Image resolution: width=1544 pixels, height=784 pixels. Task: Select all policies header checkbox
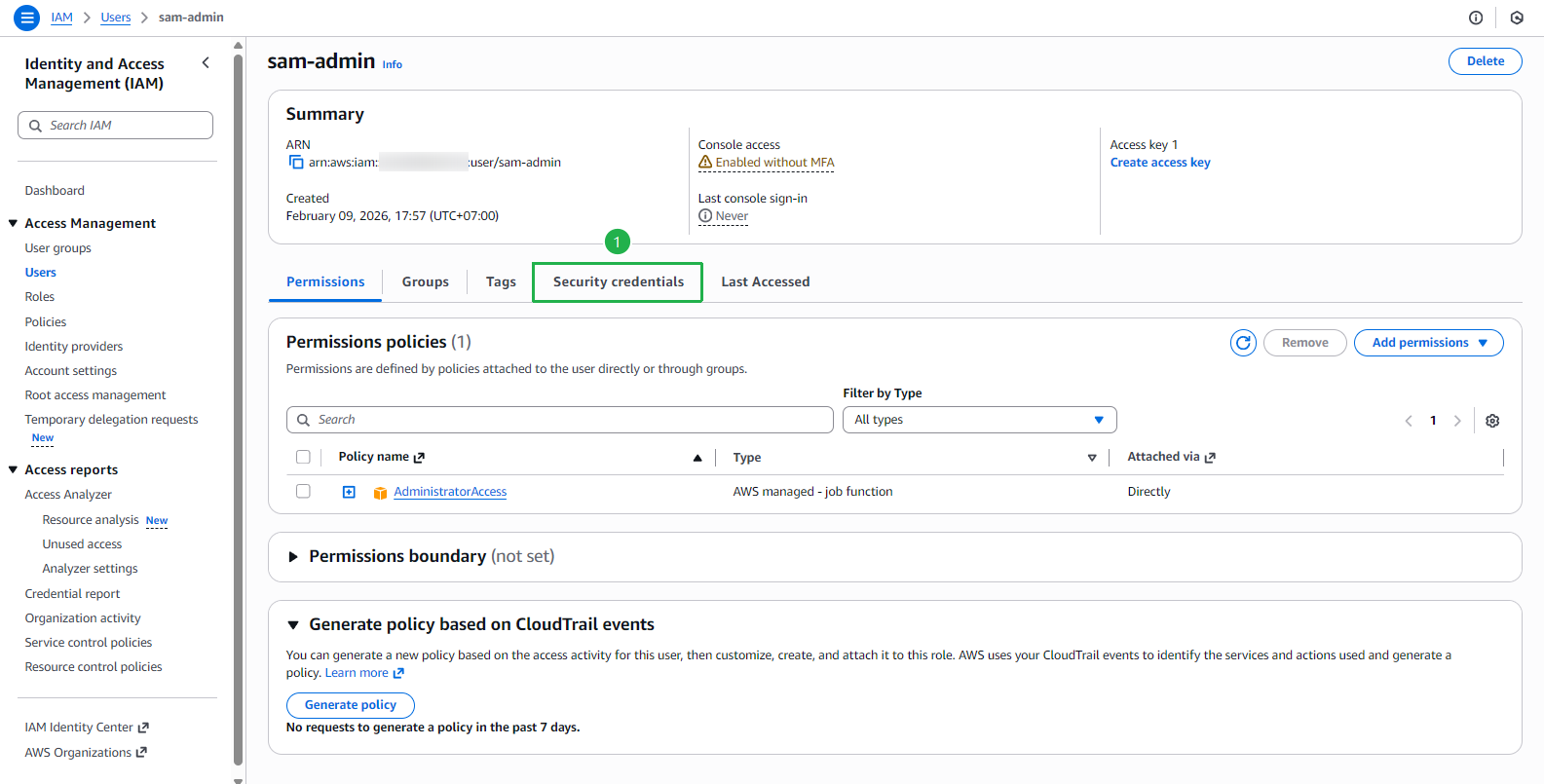[x=303, y=457]
